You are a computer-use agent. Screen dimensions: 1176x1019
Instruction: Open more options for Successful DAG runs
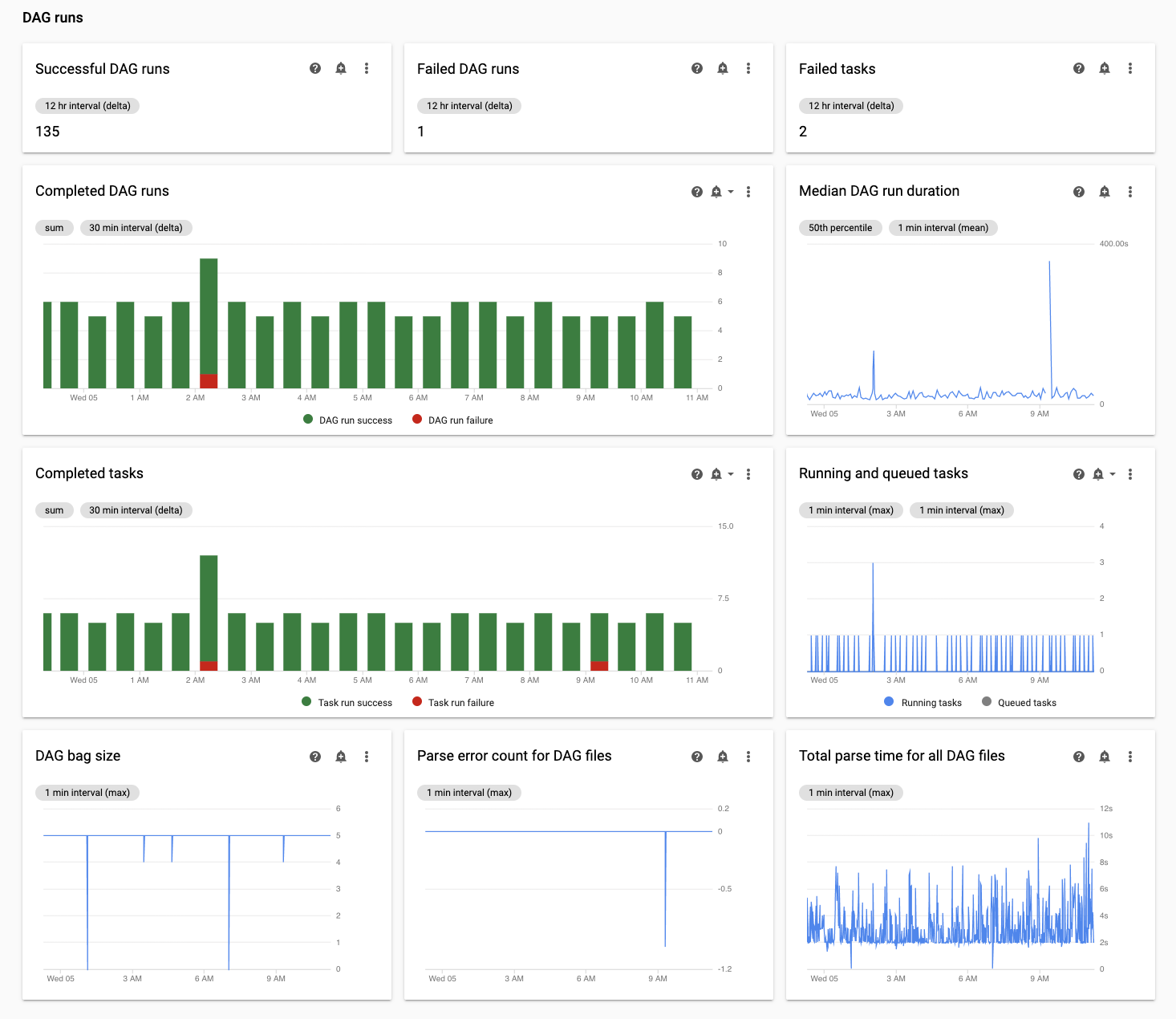(367, 68)
